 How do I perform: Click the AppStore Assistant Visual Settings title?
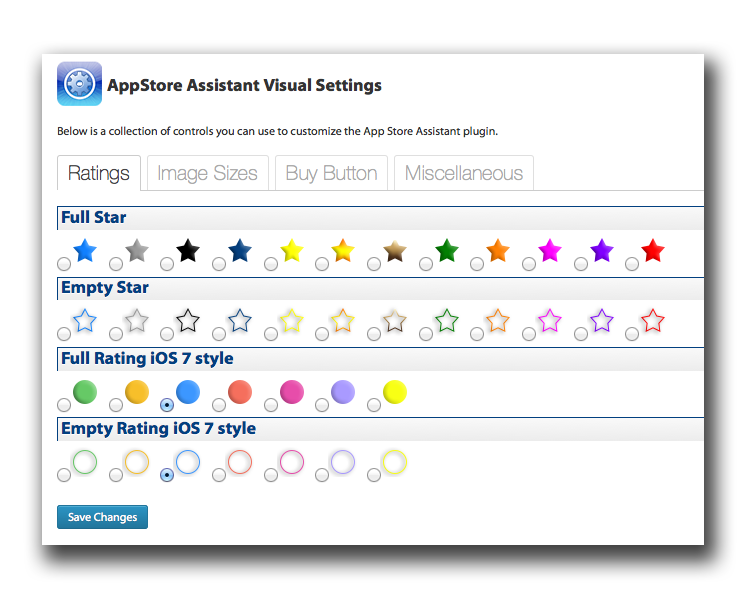click(x=244, y=85)
